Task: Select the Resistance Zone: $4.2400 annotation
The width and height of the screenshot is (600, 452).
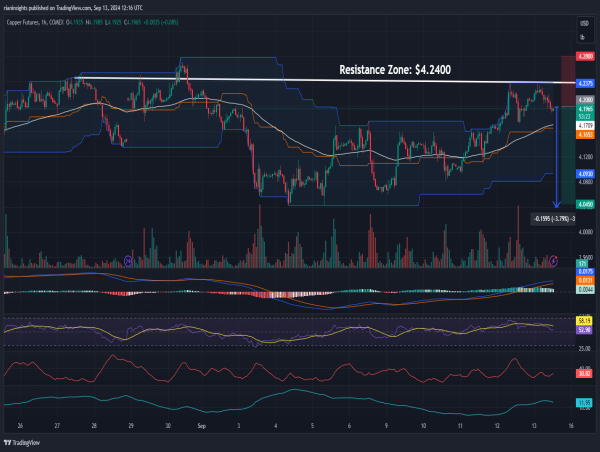Action: [x=395, y=70]
